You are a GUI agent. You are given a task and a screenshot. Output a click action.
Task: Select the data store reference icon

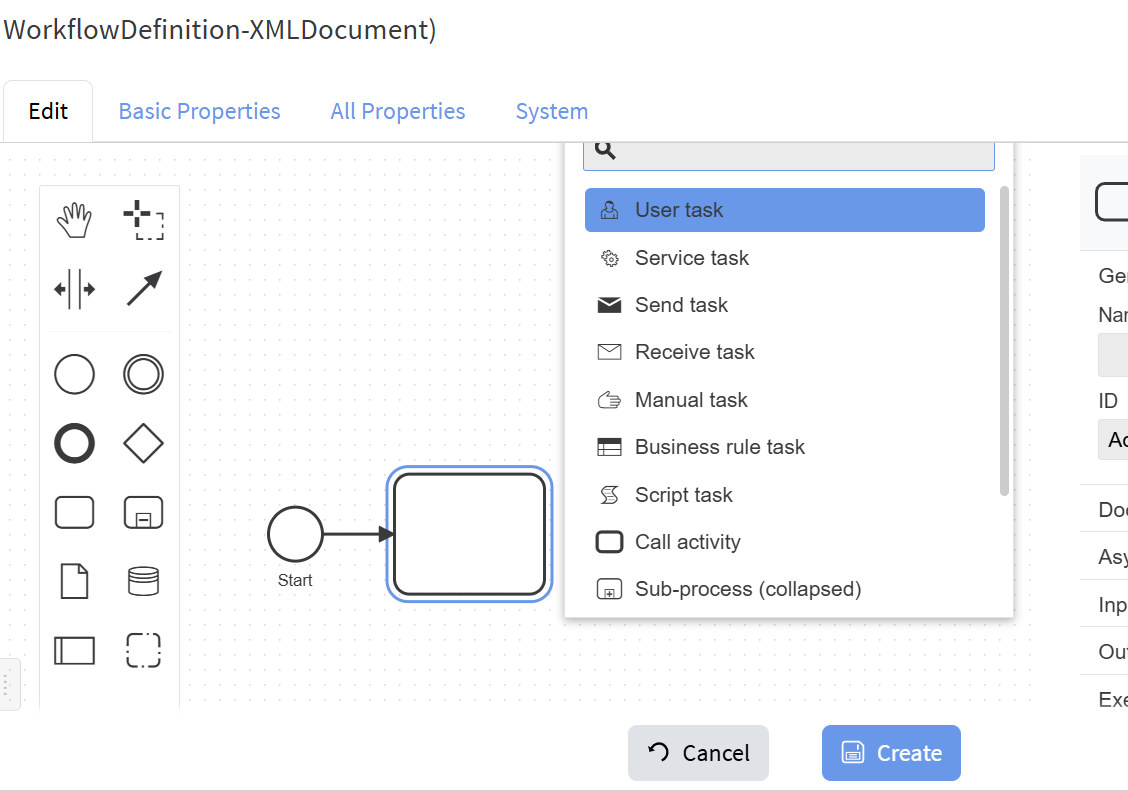pos(143,581)
